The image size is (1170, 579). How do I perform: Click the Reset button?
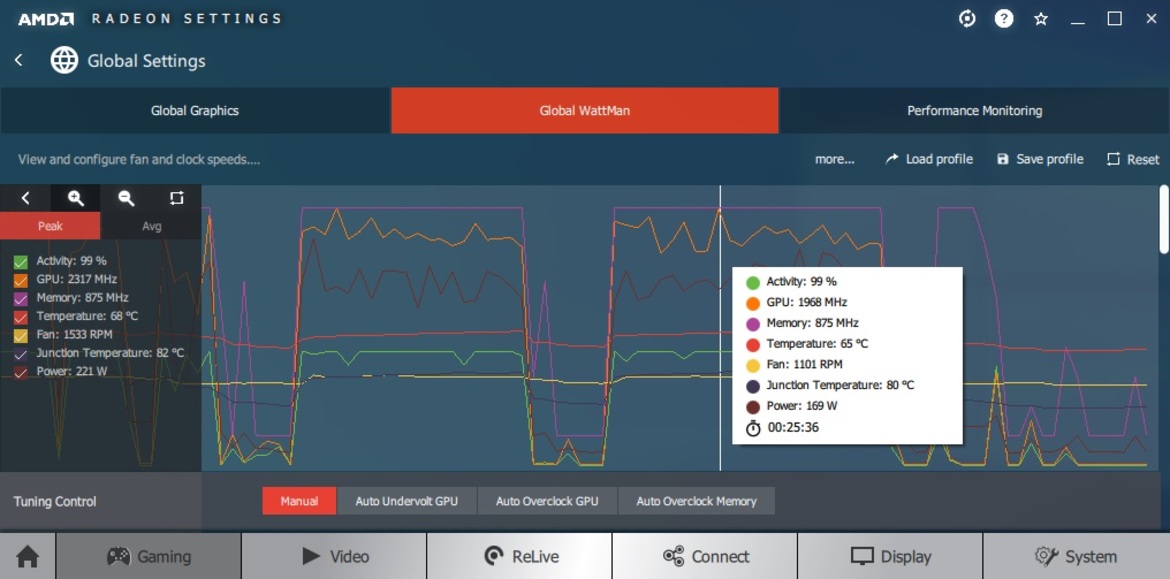pyautogui.click(x=1133, y=159)
